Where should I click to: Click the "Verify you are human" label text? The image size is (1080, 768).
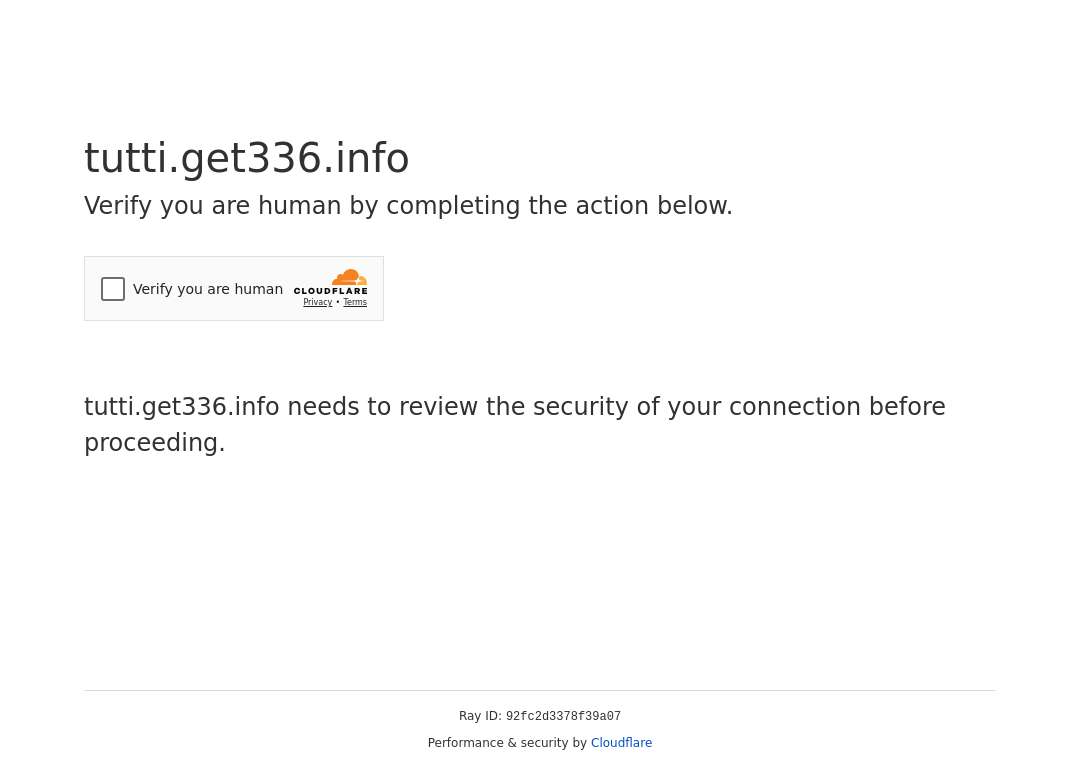pyautogui.click(x=208, y=289)
